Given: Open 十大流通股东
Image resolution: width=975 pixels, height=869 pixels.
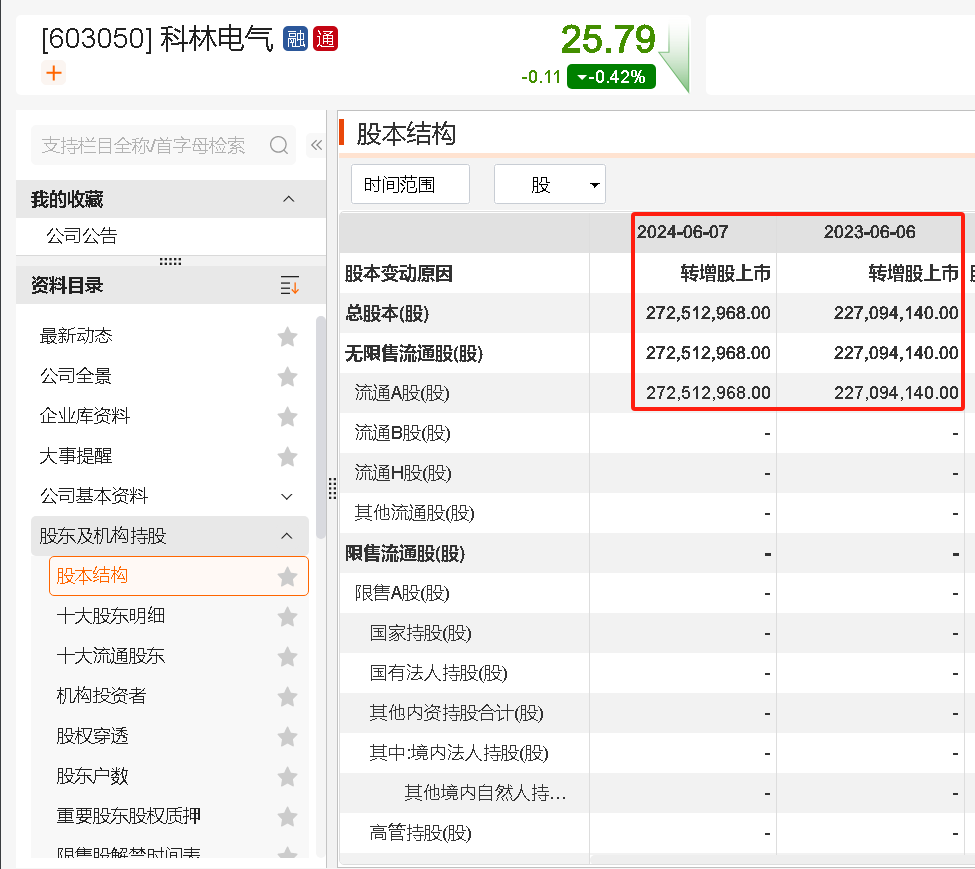Looking at the screenshot, I should pos(111,656).
